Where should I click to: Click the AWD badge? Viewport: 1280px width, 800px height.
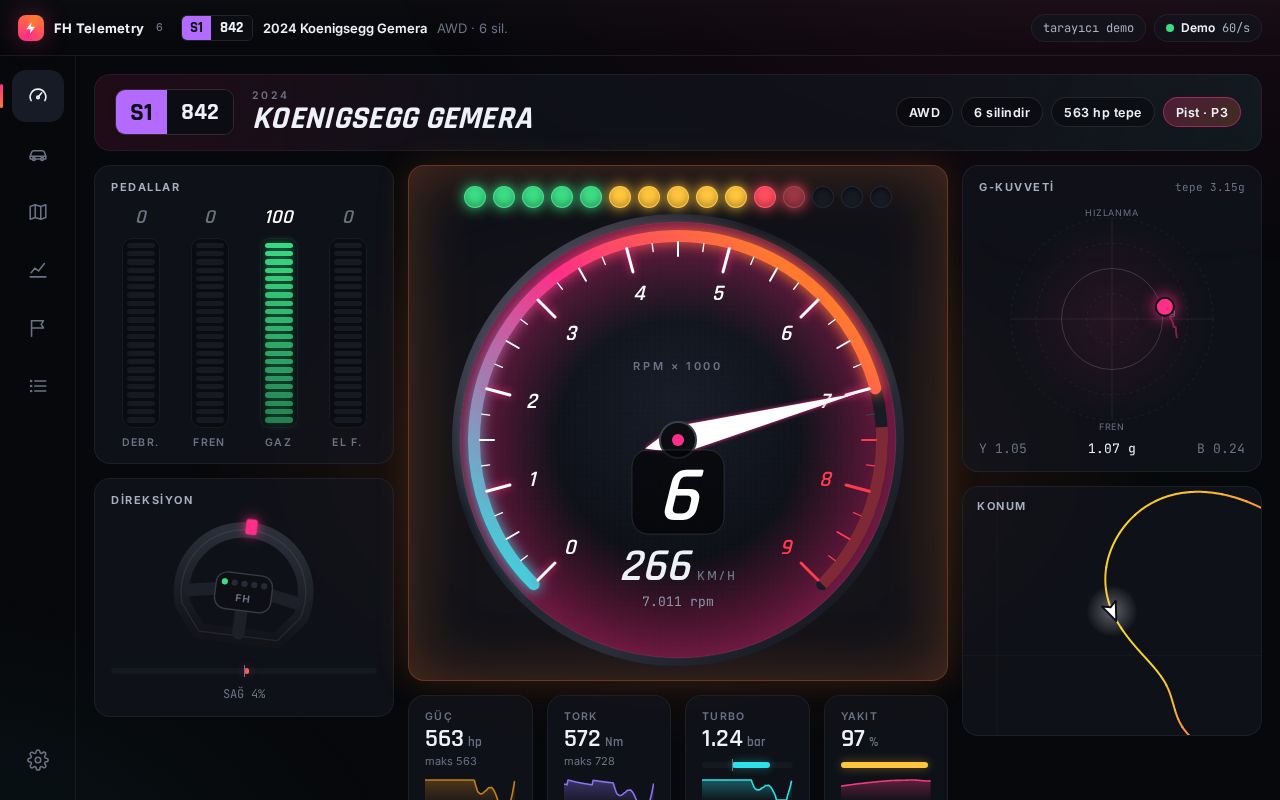924,112
